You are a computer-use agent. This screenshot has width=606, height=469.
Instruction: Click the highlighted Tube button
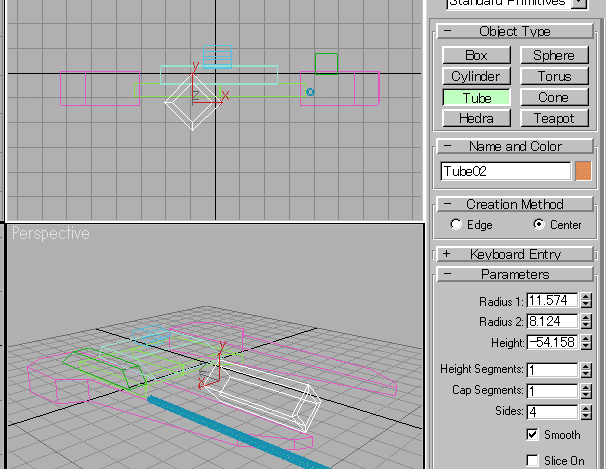coord(476,98)
